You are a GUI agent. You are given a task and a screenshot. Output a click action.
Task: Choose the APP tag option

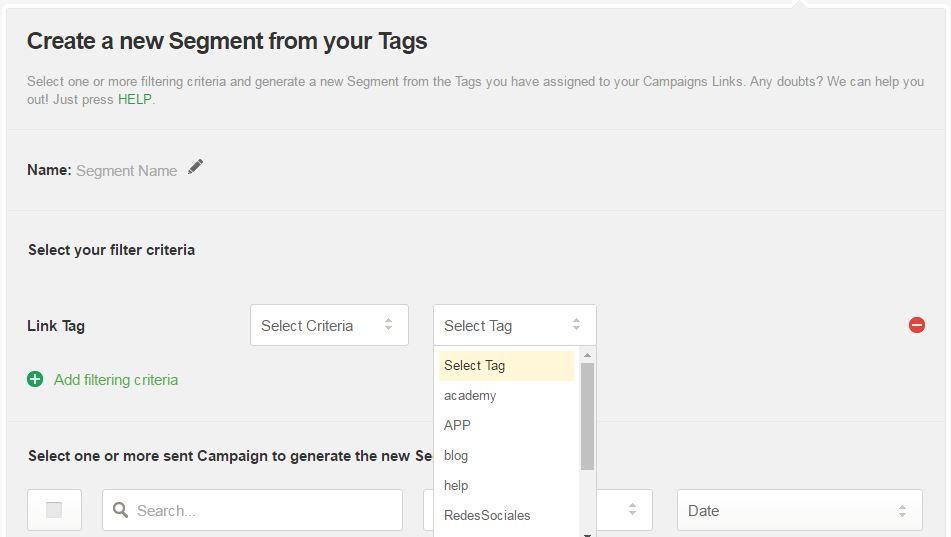(457, 425)
